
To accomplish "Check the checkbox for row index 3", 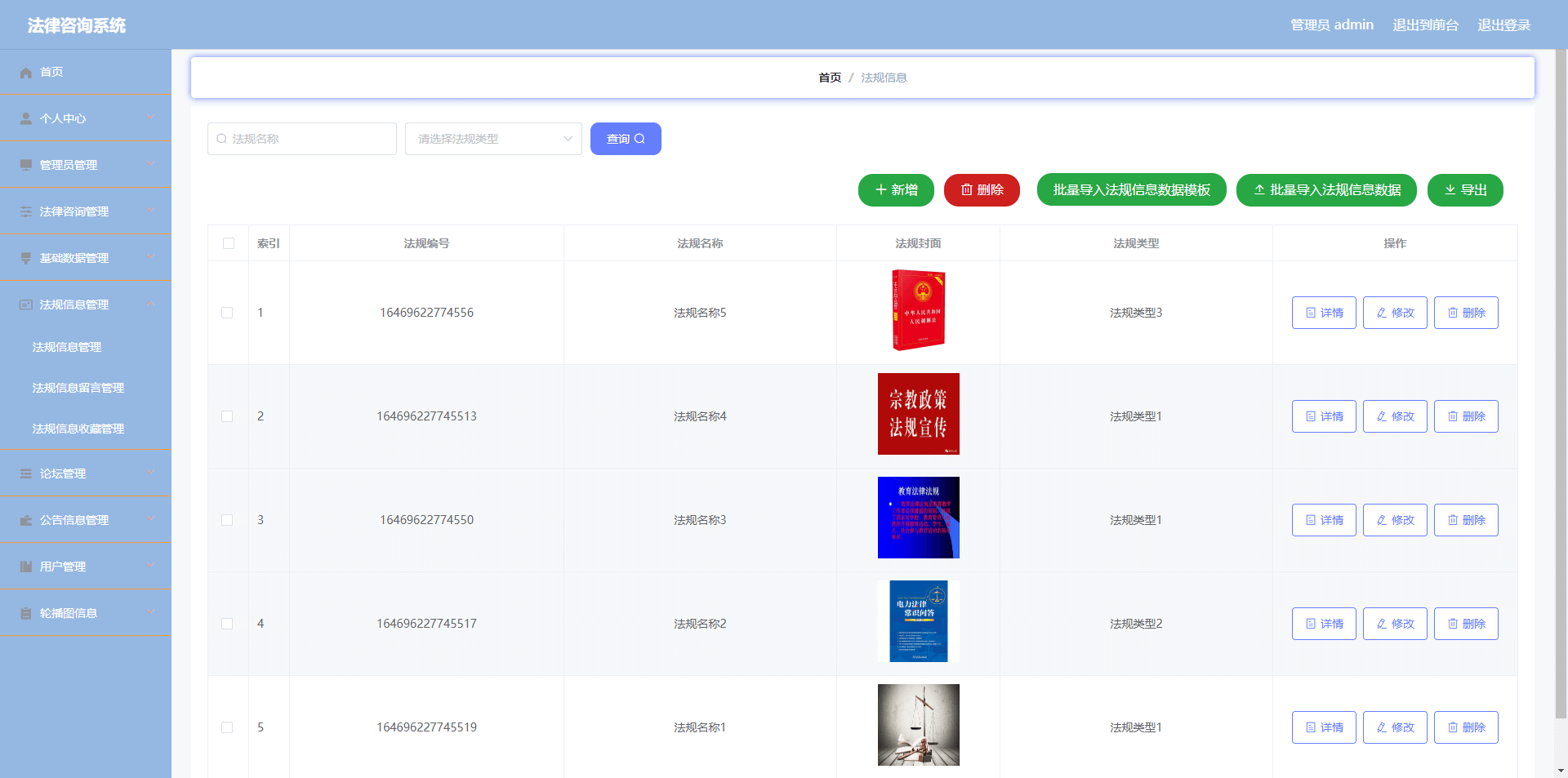I will coord(227,520).
